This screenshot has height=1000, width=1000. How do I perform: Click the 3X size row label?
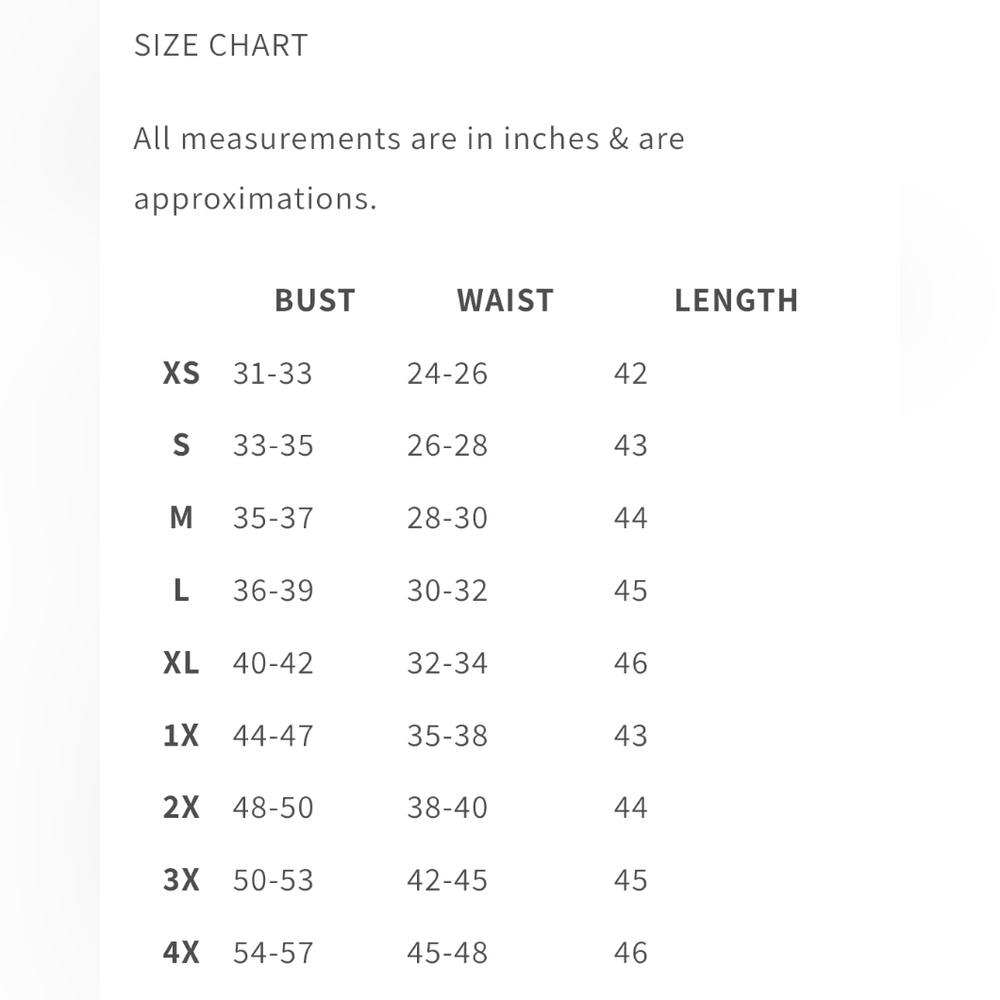pos(181,880)
